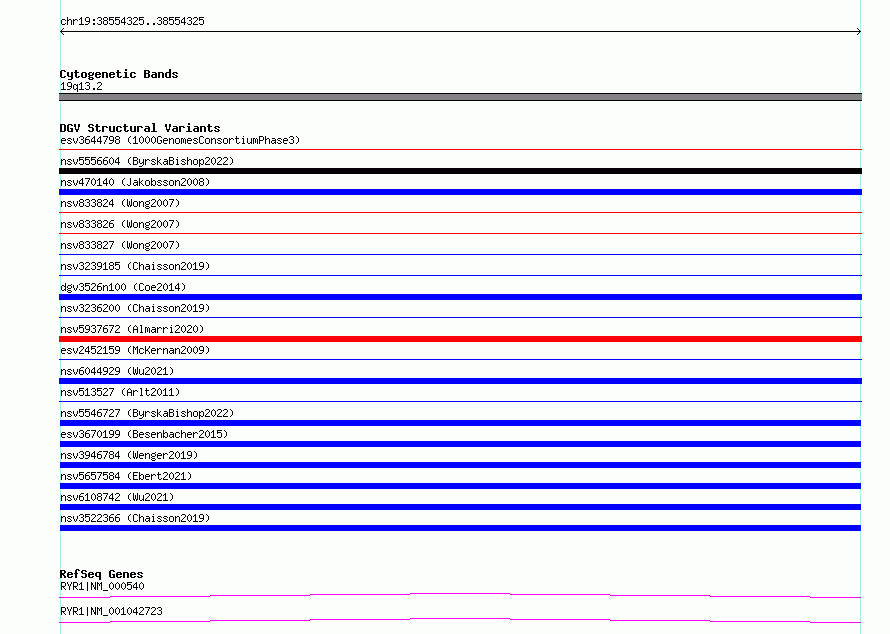The image size is (890, 634).
Task: Open variant nsv833827 (Wong2007)
Action: (120, 245)
